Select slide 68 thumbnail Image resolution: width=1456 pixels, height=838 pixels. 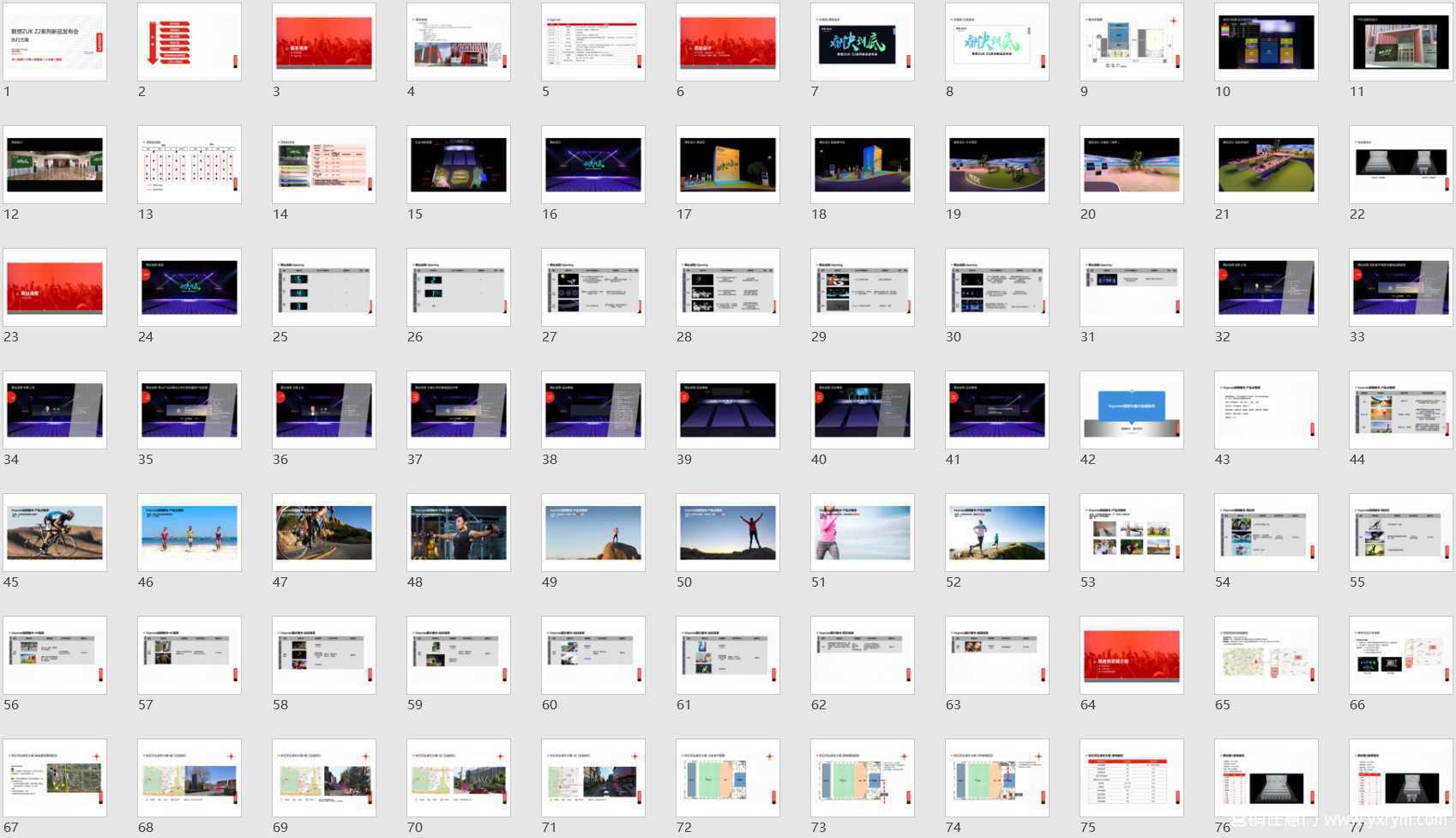pyautogui.click(x=190, y=778)
